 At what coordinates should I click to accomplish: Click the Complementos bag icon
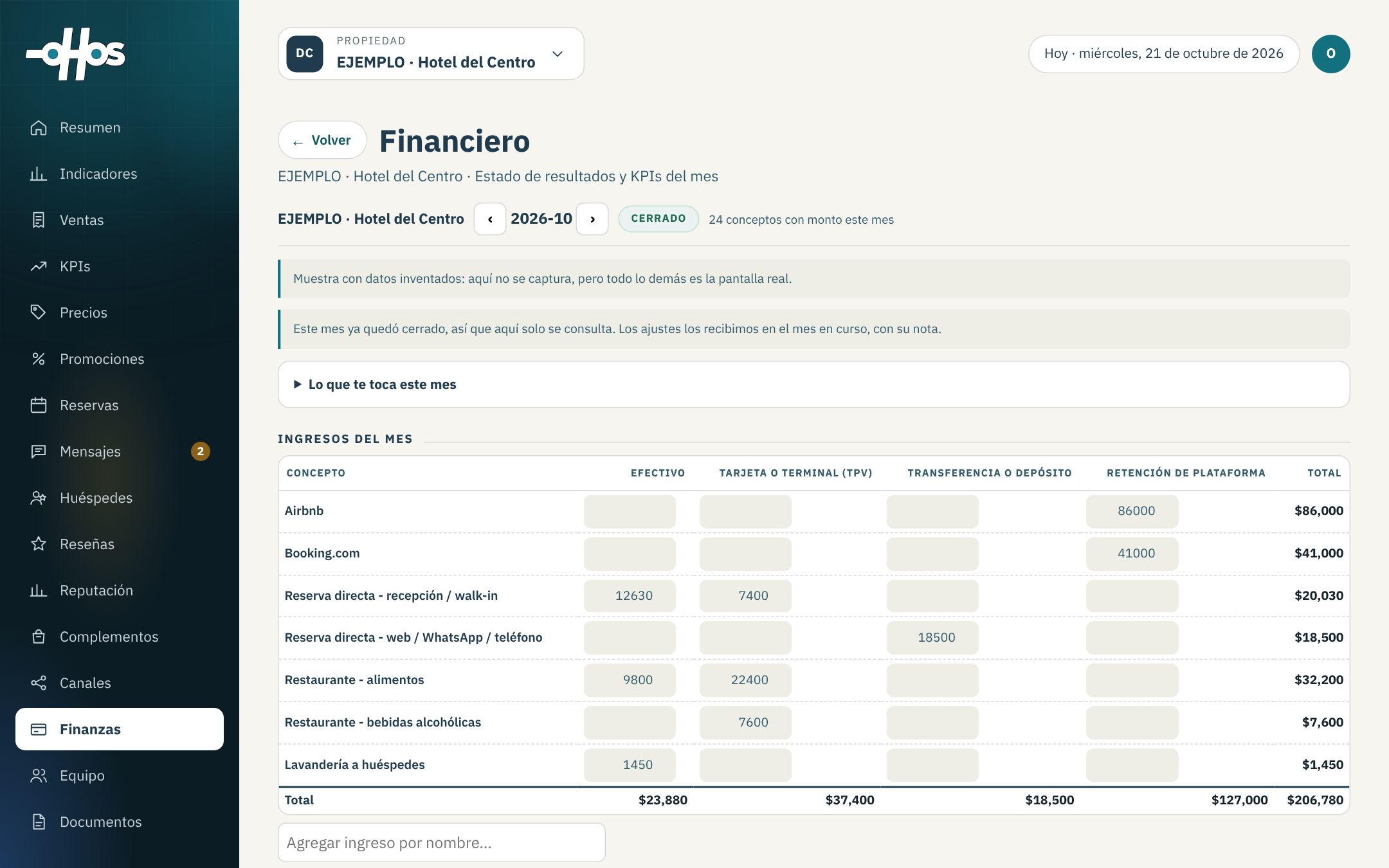click(39, 637)
